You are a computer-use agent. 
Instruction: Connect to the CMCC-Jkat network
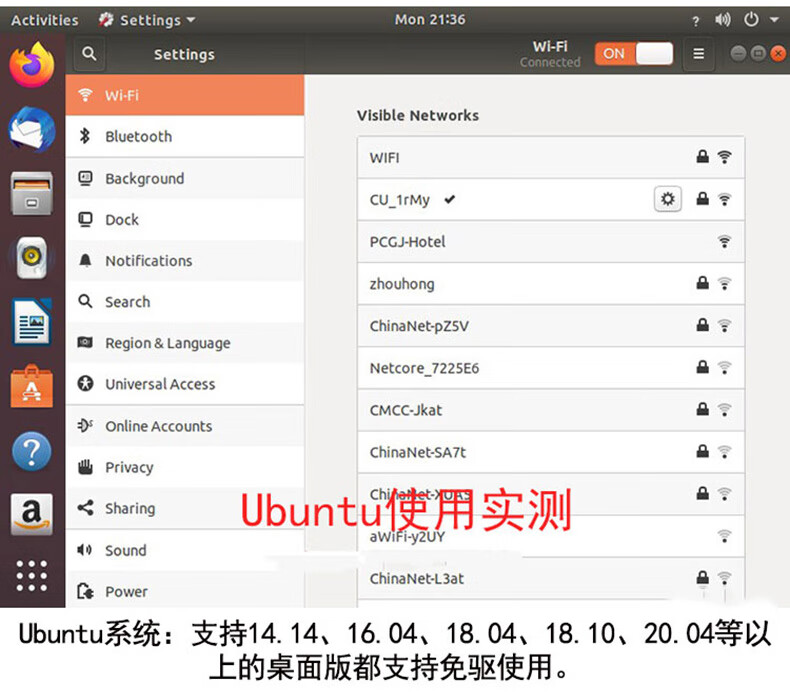(x=551, y=410)
